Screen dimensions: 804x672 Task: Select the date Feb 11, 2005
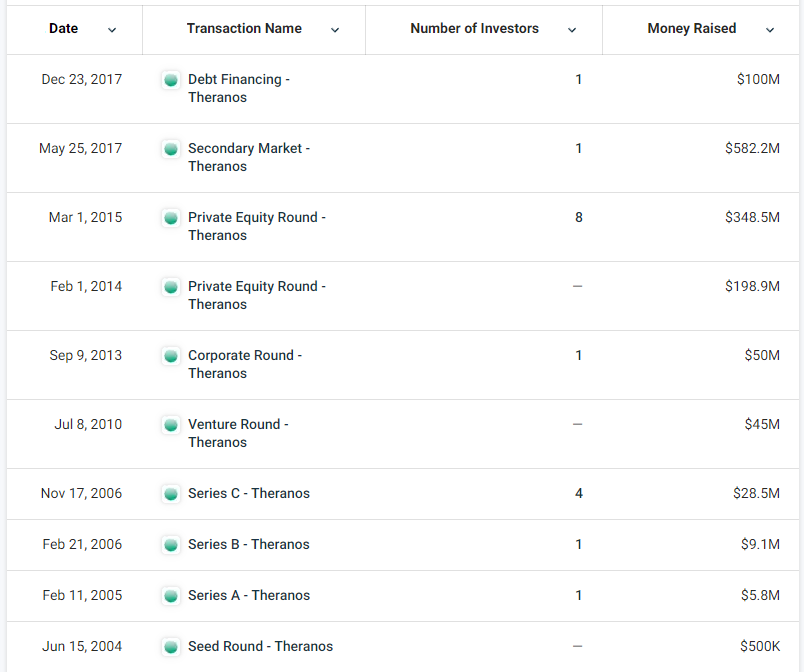click(82, 595)
